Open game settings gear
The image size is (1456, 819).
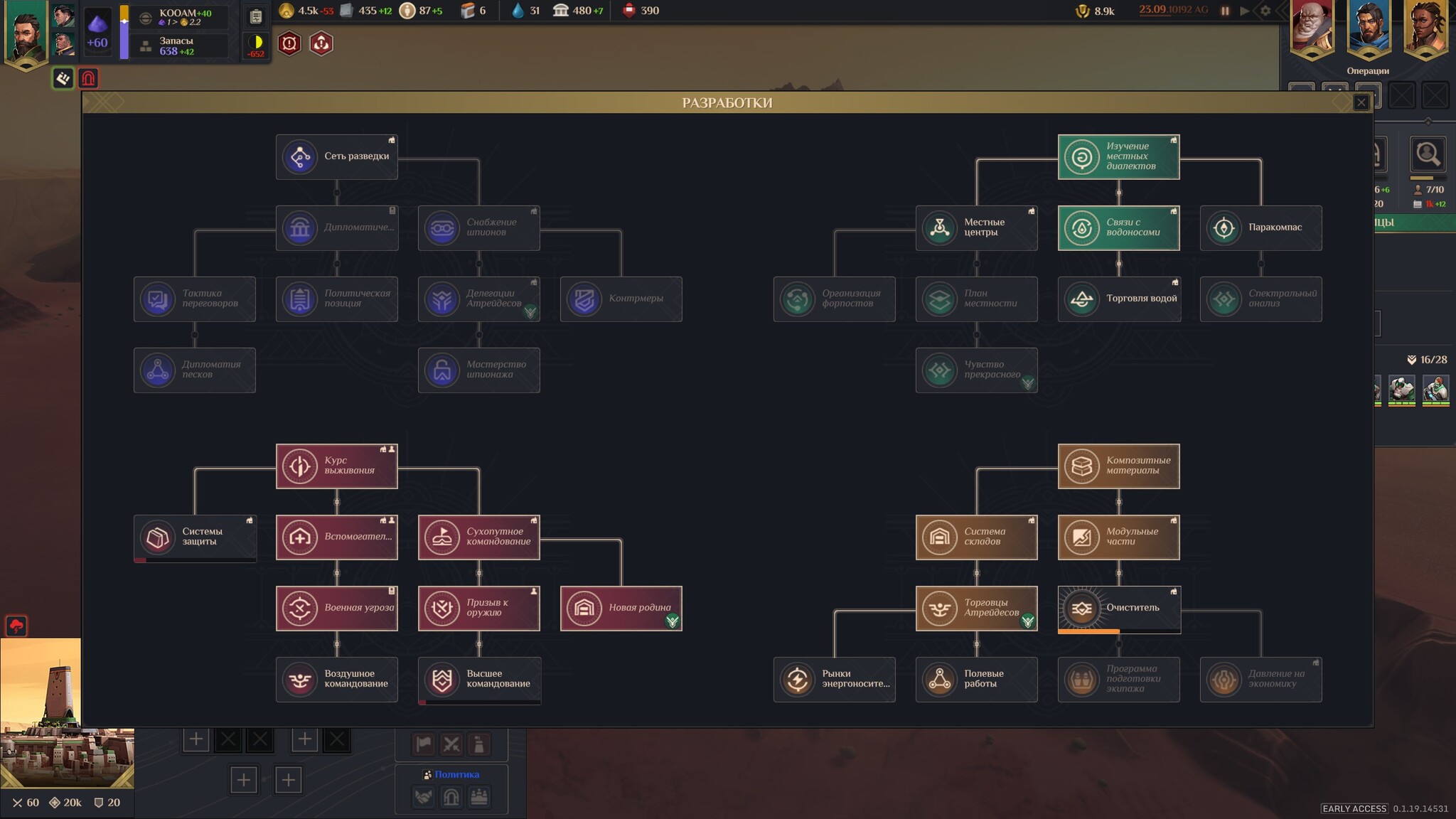(x=1265, y=11)
